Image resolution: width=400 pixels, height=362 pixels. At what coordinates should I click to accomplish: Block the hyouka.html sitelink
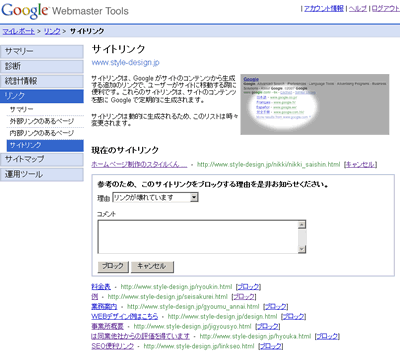tap(327, 336)
